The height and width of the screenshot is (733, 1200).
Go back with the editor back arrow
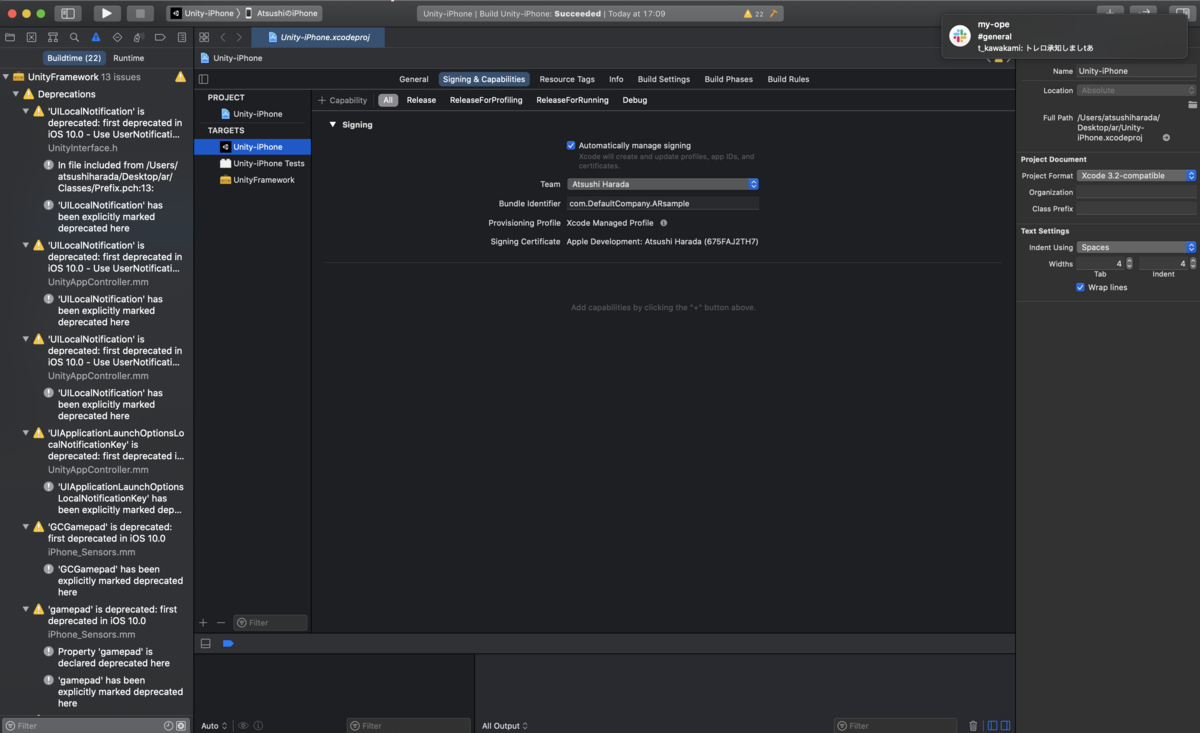[x=223, y=37]
